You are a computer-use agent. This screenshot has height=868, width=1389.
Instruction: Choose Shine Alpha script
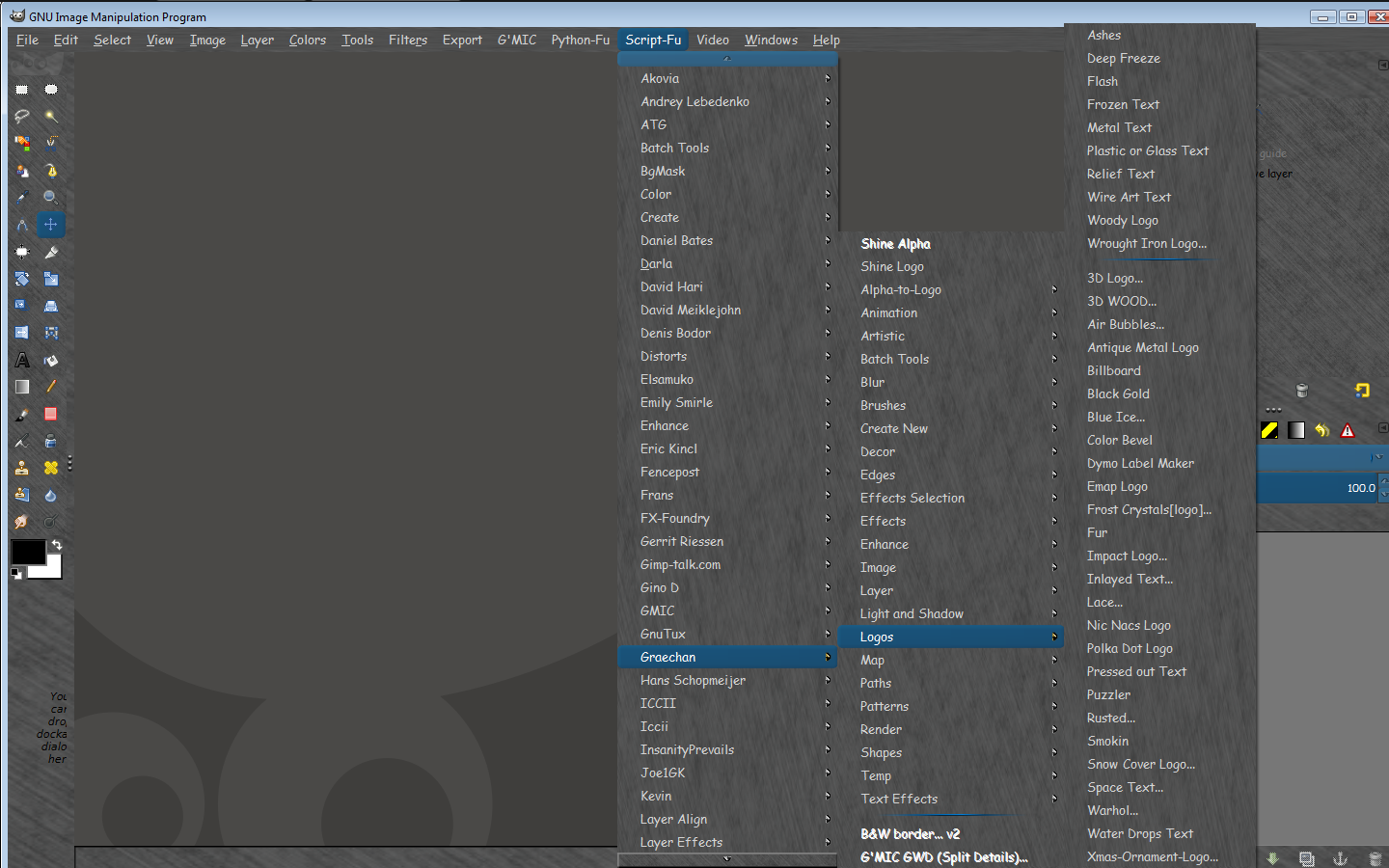(896, 243)
